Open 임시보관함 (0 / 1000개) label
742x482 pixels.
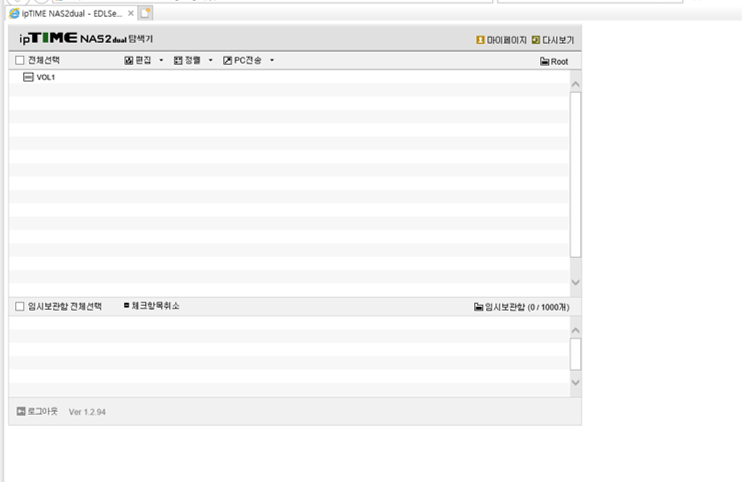click(x=527, y=307)
